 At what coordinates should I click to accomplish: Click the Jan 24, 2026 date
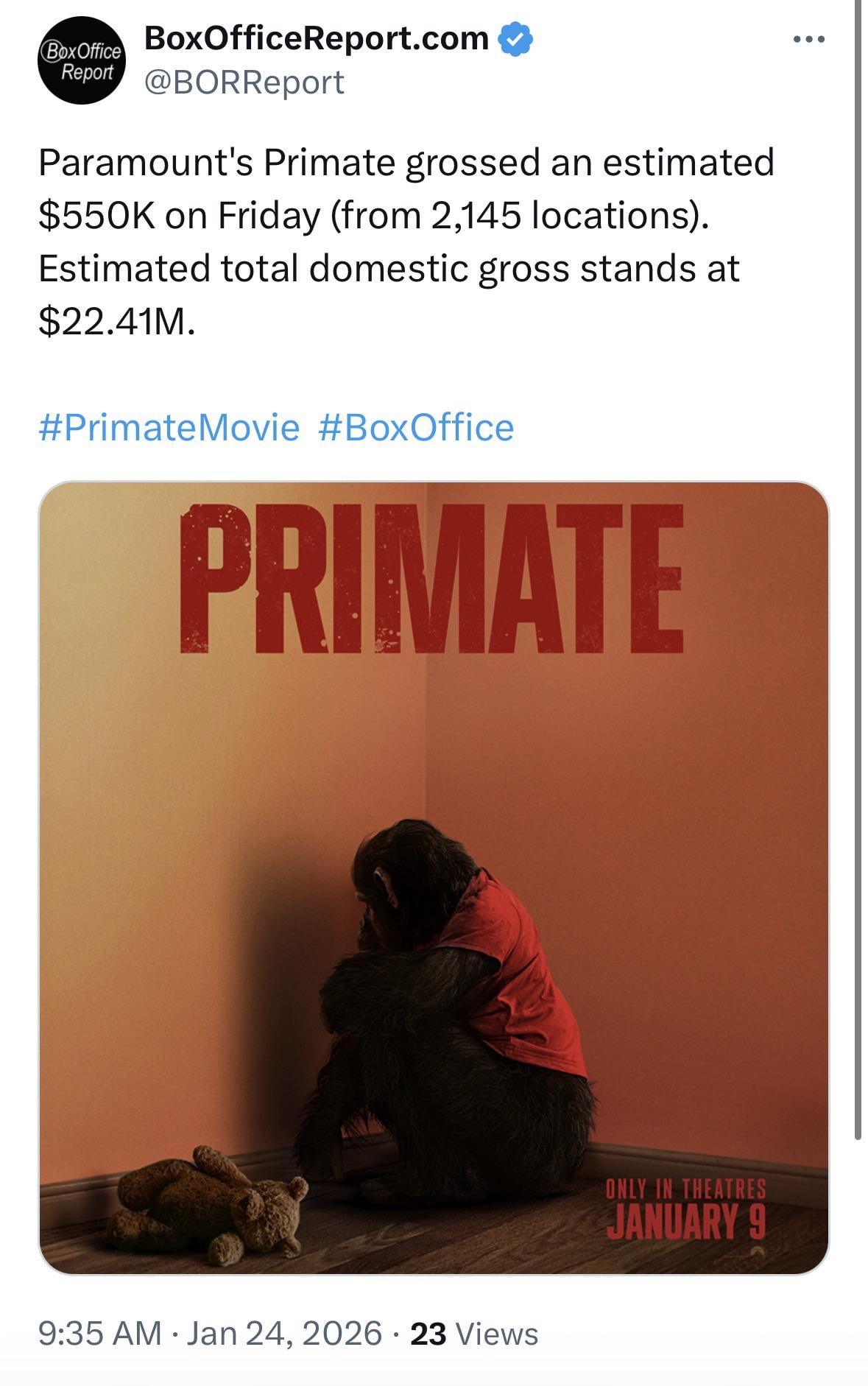click(284, 1334)
